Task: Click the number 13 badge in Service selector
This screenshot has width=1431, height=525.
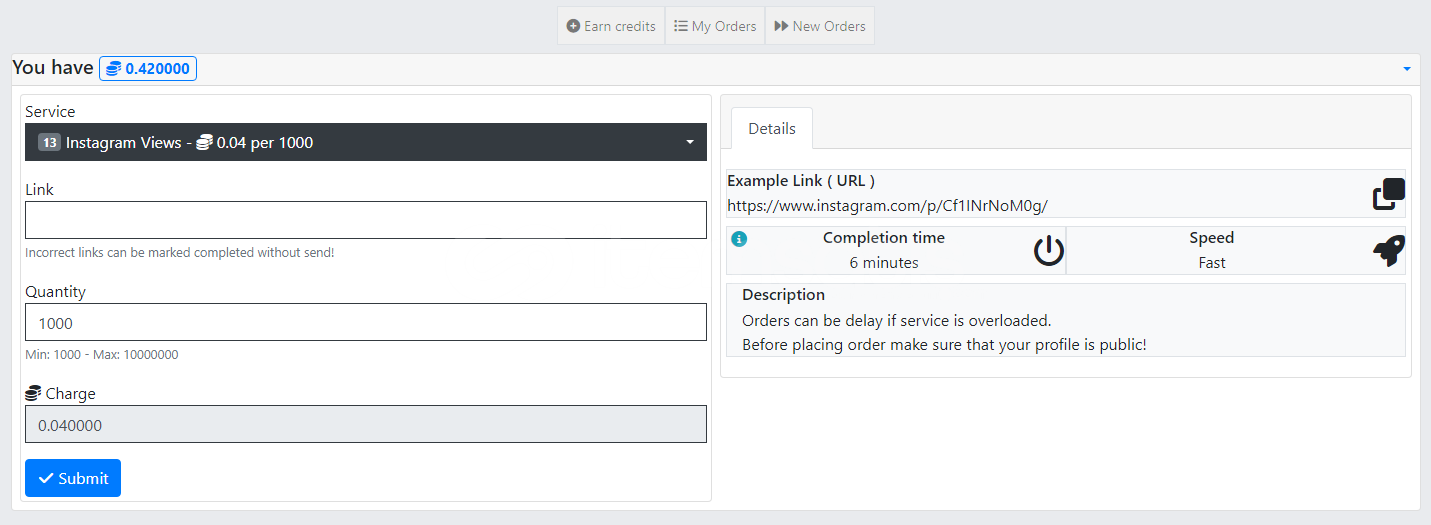Action: click(x=49, y=143)
